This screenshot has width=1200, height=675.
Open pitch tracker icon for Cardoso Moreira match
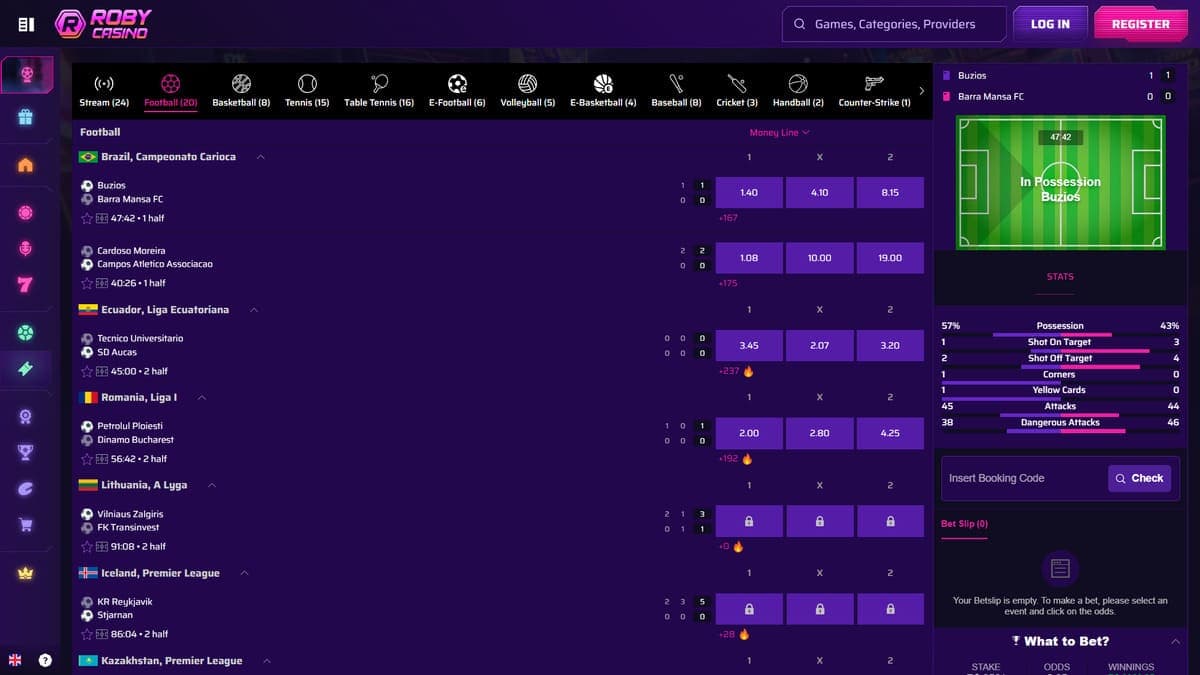102,283
